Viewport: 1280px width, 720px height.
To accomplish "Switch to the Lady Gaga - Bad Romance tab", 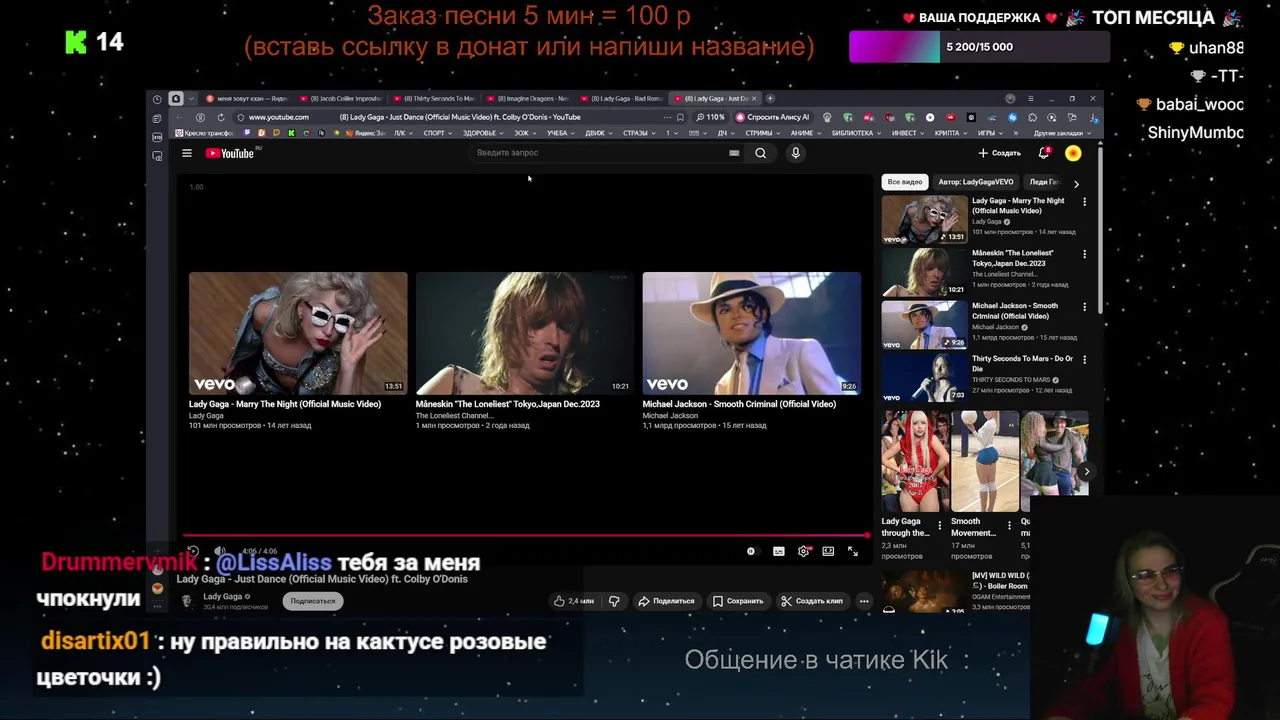I will [x=623, y=99].
